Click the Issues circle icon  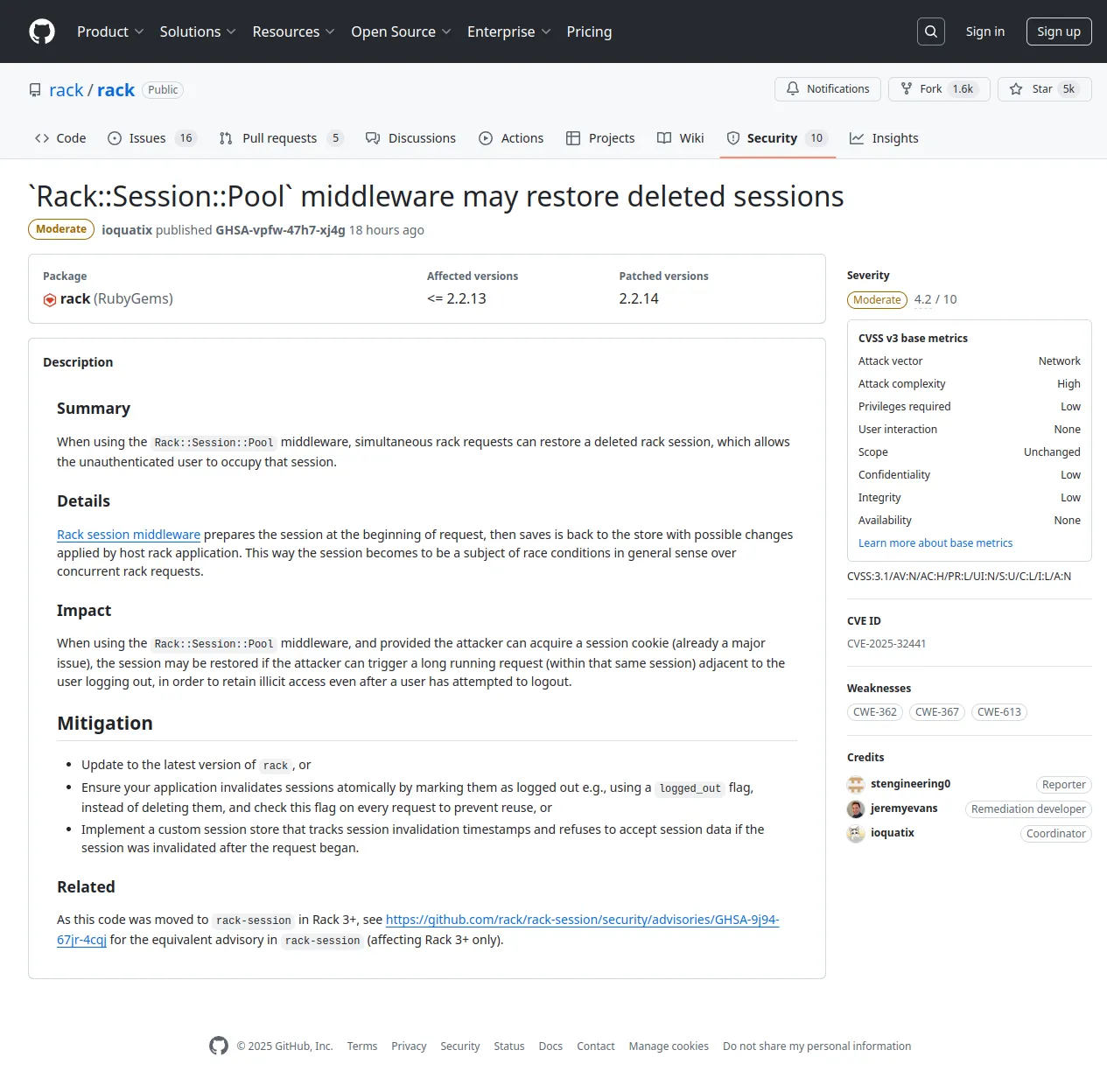click(x=115, y=138)
